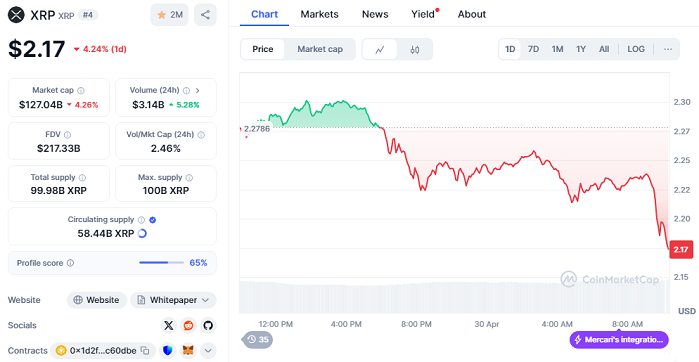Click the 99.98B XRP total supply value
The height and width of the screenshot is (362, 699).
[59, 191]
